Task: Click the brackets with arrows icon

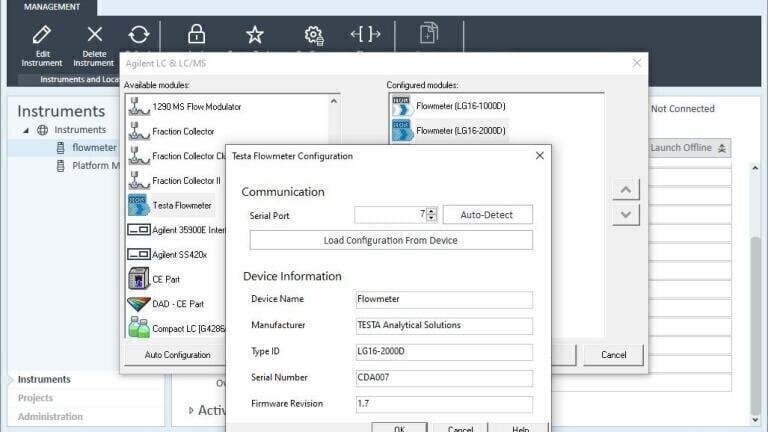Action: pyautogui.click(x=365, y=34)
